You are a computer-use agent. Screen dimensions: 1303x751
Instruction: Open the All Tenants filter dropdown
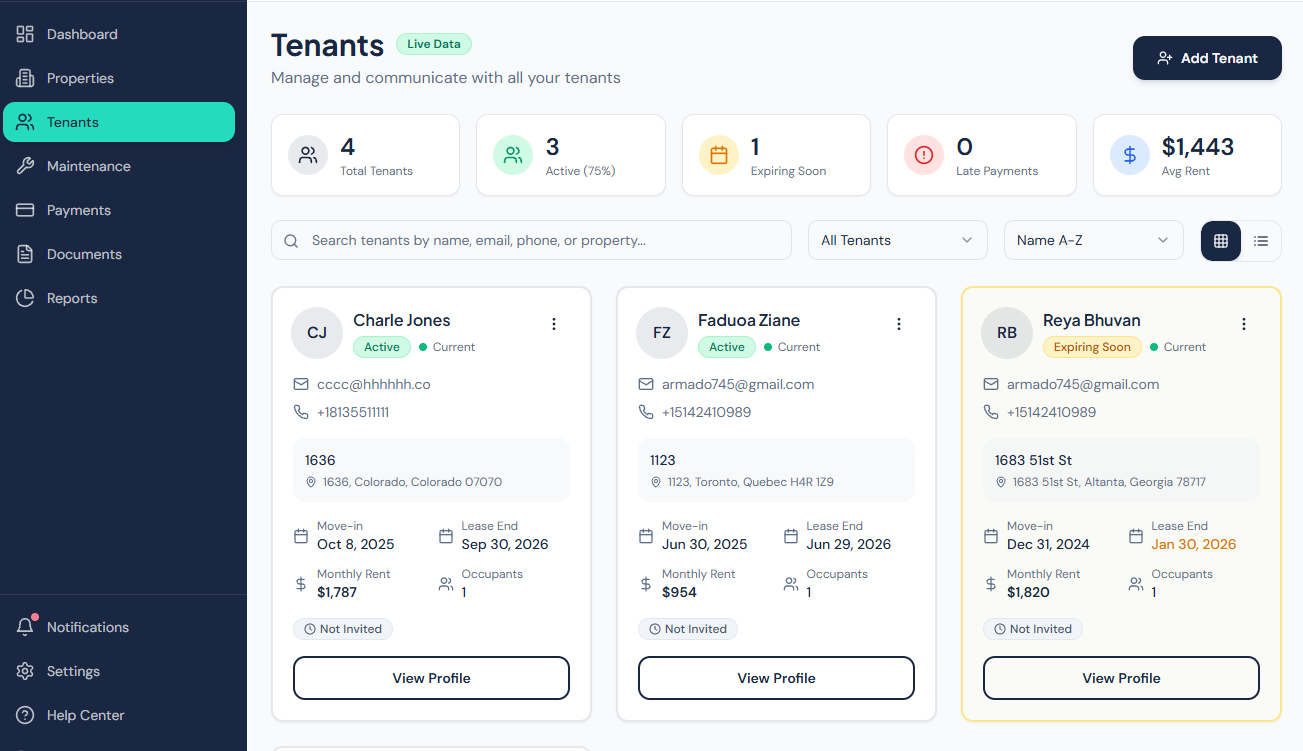(896, 240)
